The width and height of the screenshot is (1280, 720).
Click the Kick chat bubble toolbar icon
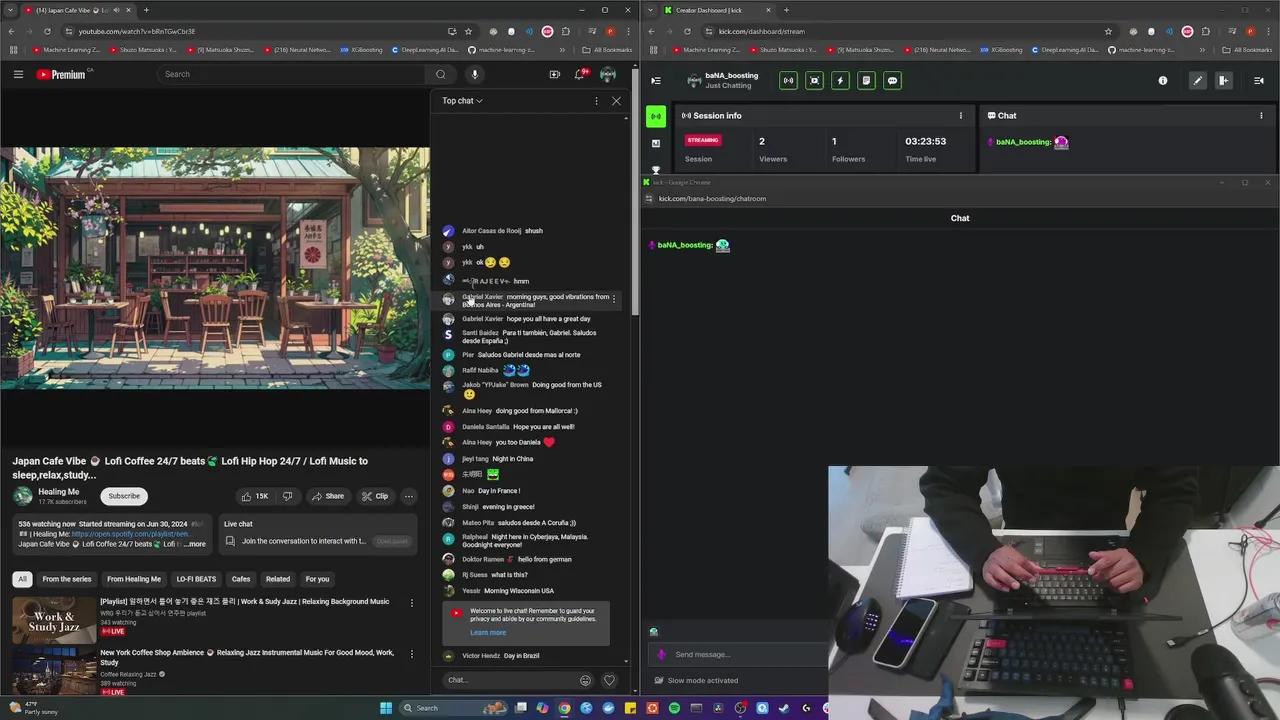[x=892, y=81]
